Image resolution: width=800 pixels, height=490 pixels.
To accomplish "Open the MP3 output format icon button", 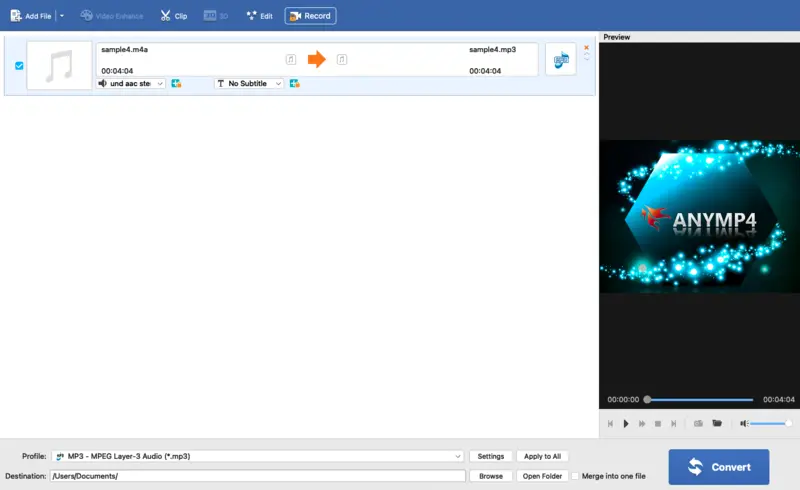I will click(x=561, y=59).
